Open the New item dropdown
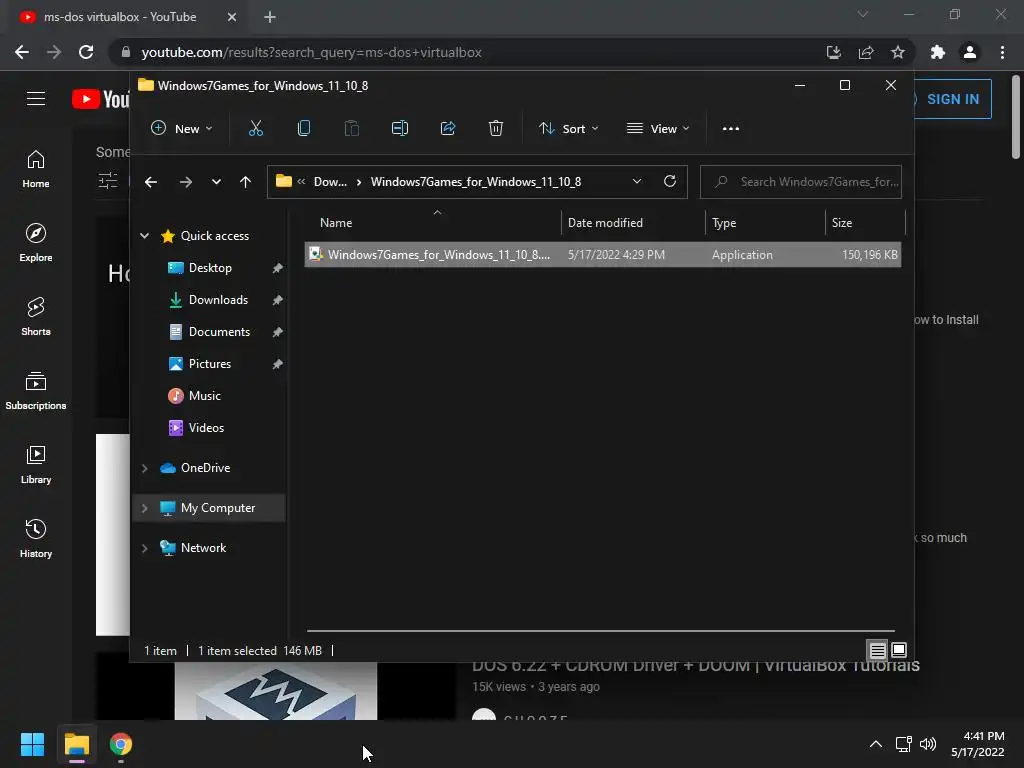Screen dimensions: 1024x768 point(182,129)
